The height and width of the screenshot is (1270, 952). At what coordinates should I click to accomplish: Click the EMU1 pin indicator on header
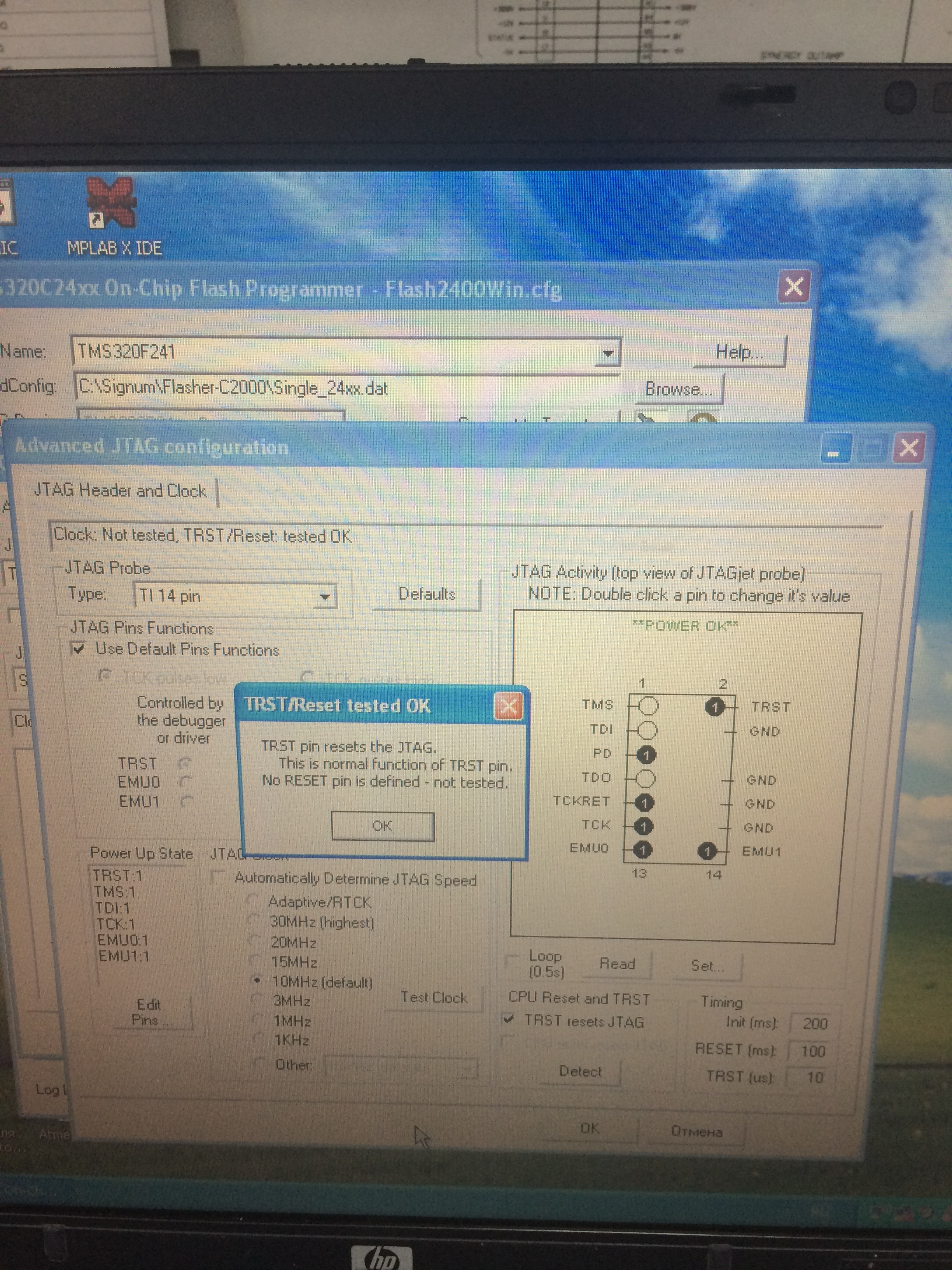707,851
